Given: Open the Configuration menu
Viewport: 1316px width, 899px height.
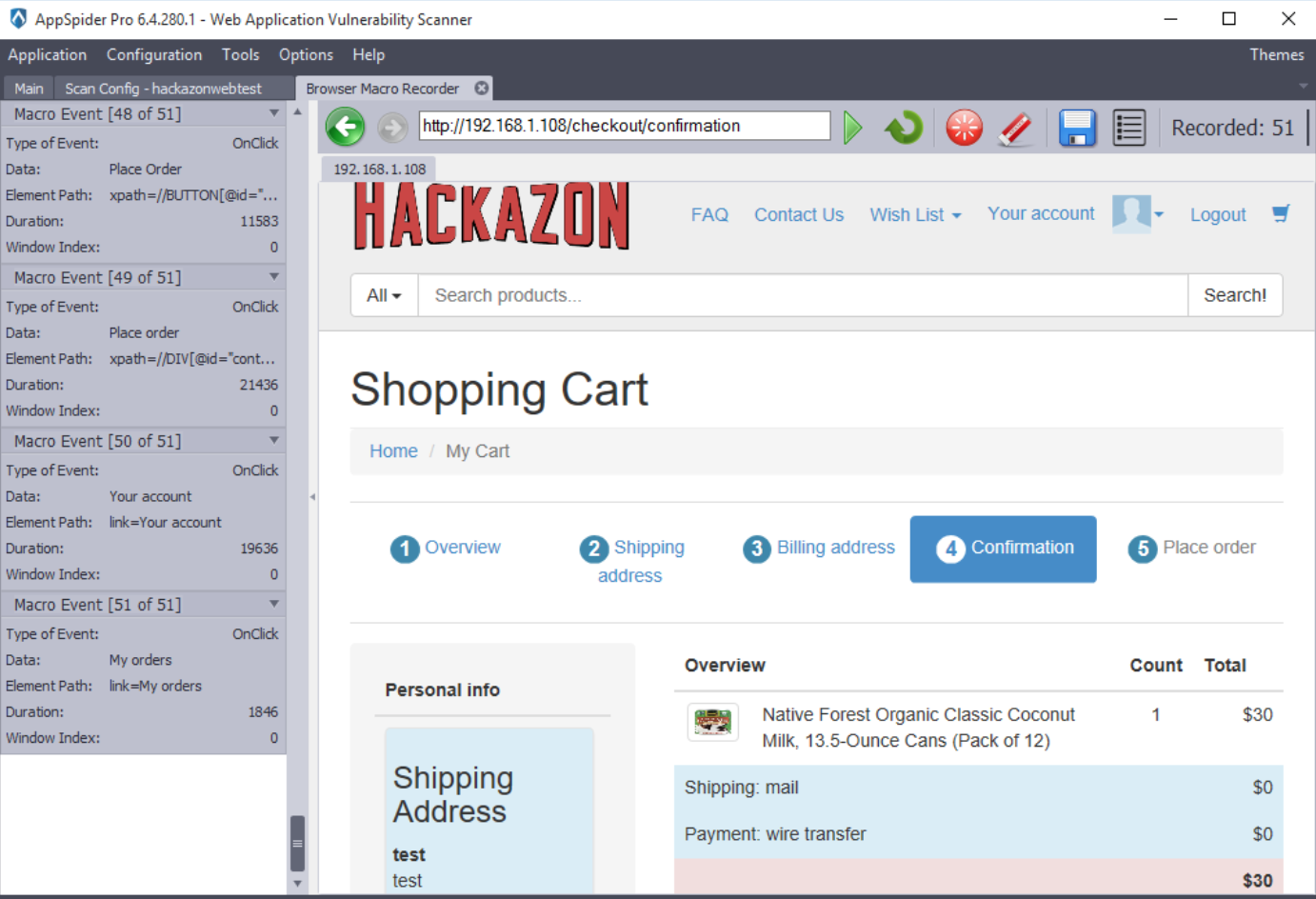Looking at the screenshot, I should coord(154,55).
